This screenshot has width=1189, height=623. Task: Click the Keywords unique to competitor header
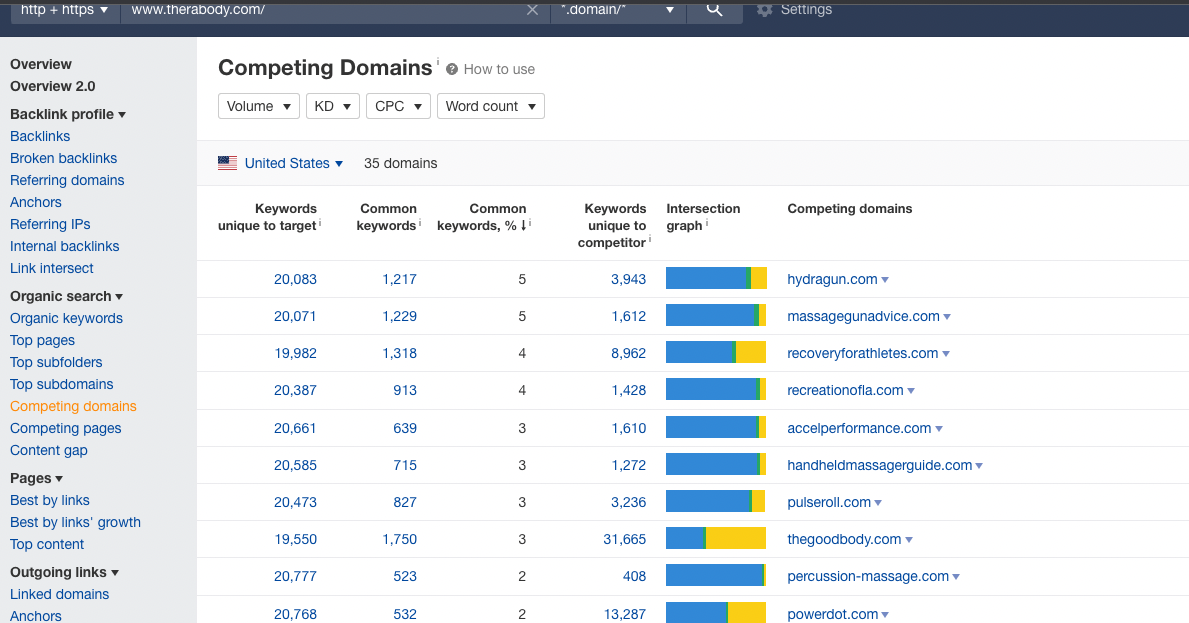[x=614, y=225]
